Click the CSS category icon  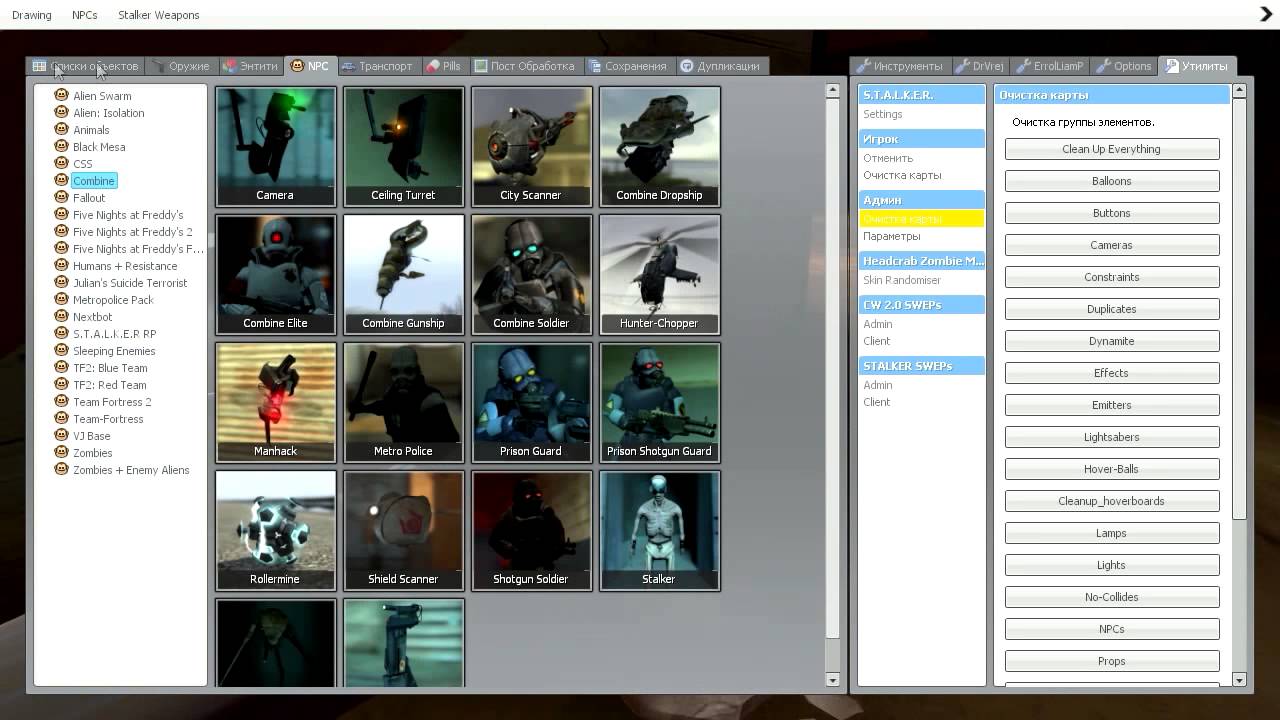click(62, 164)
